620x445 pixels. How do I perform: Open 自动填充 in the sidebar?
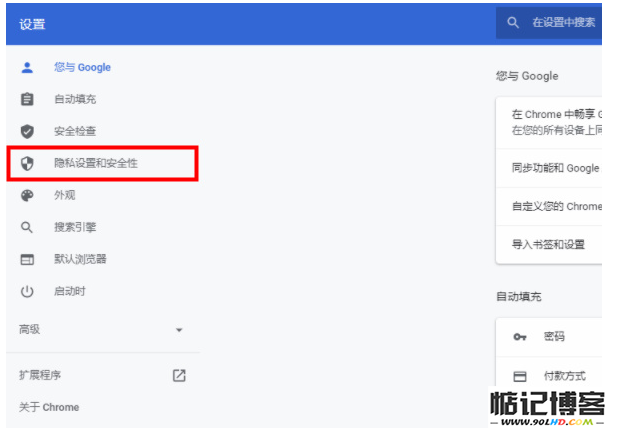tap(75, 99)
